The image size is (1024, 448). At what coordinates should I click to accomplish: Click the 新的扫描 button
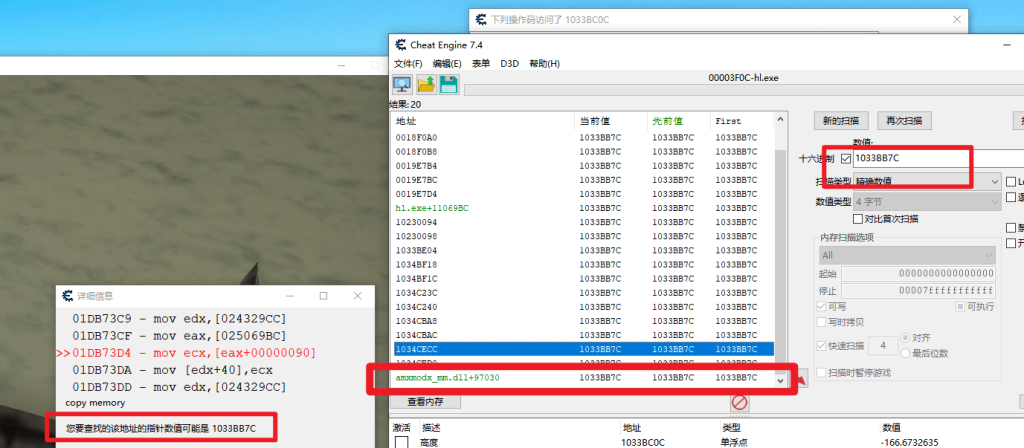pyautogui.click(x=841, y=121)
